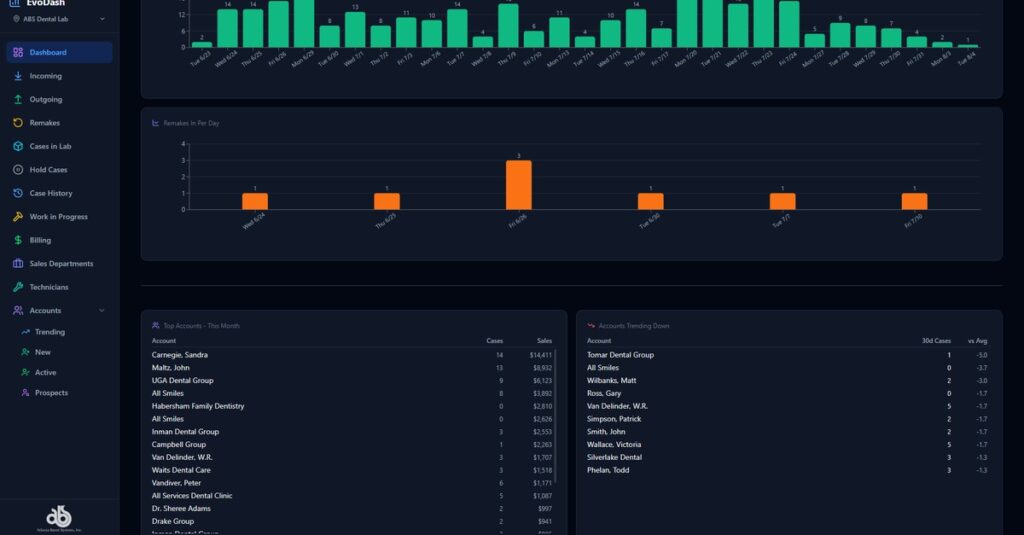Screen dimensions: 1024x535
Task: Open the All Smiles row with $3,892 sales
Action: [x=352, y=393]
